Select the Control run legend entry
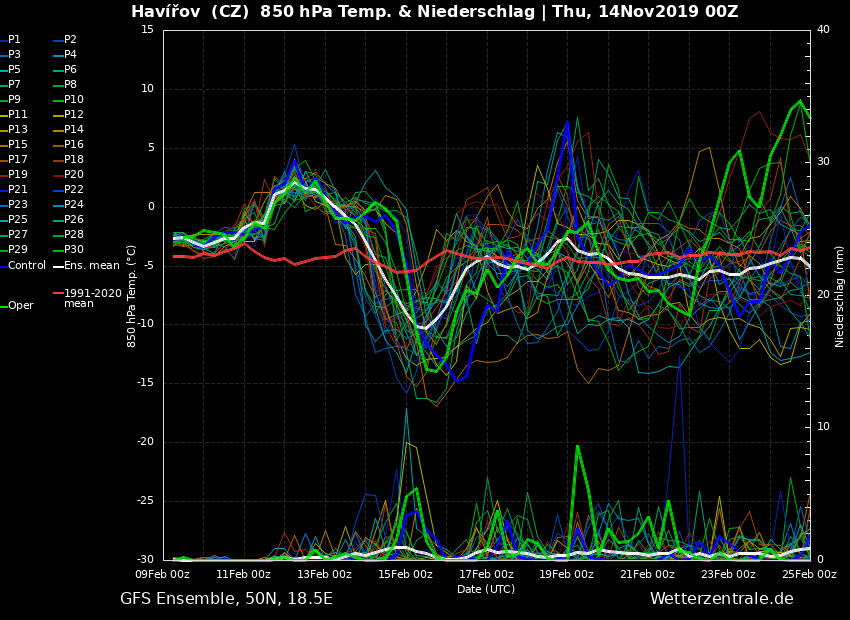This screenshot has height=620, width=850. (27, 265)
